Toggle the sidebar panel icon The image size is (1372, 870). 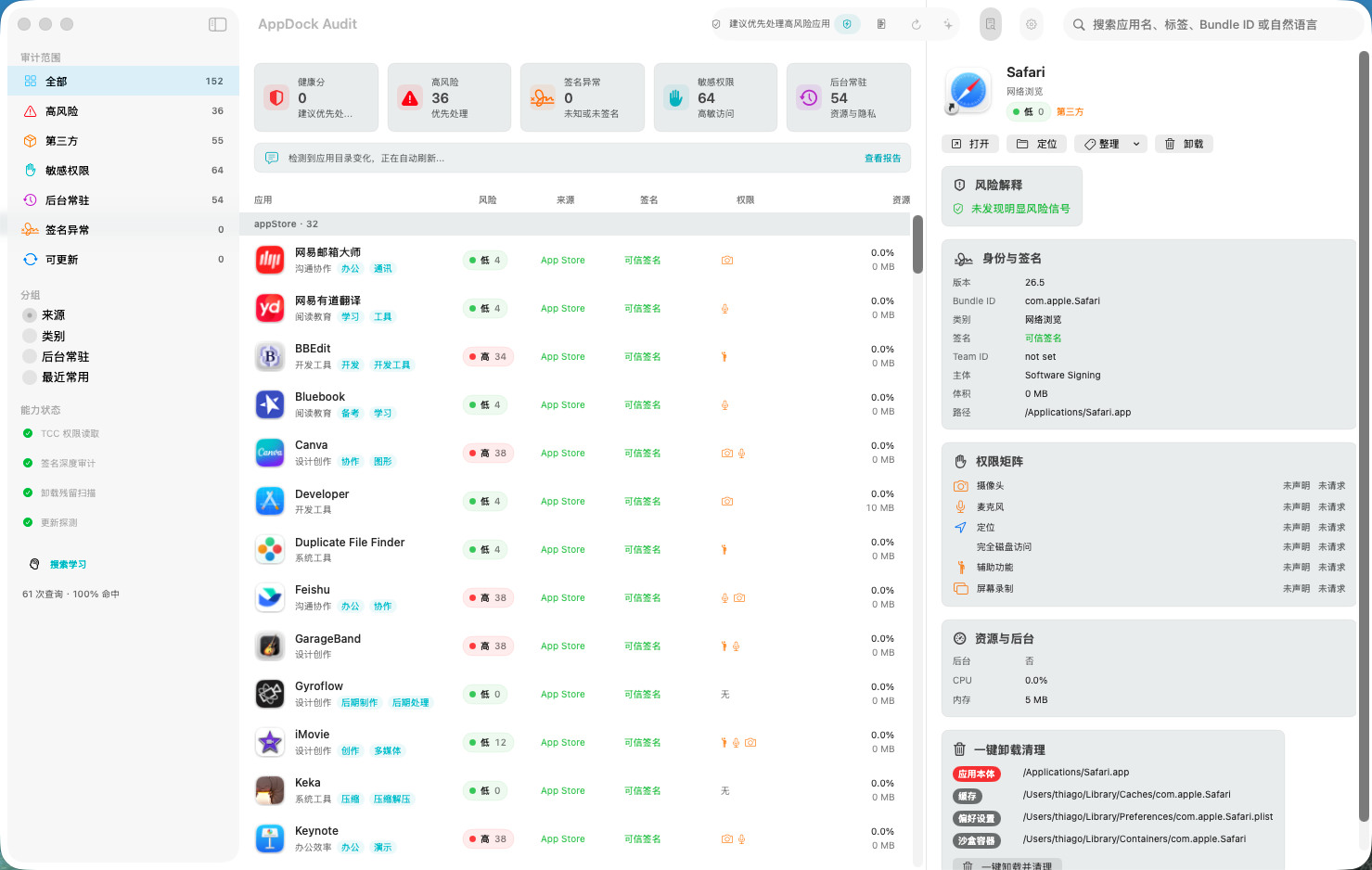[x=218, y=24]
